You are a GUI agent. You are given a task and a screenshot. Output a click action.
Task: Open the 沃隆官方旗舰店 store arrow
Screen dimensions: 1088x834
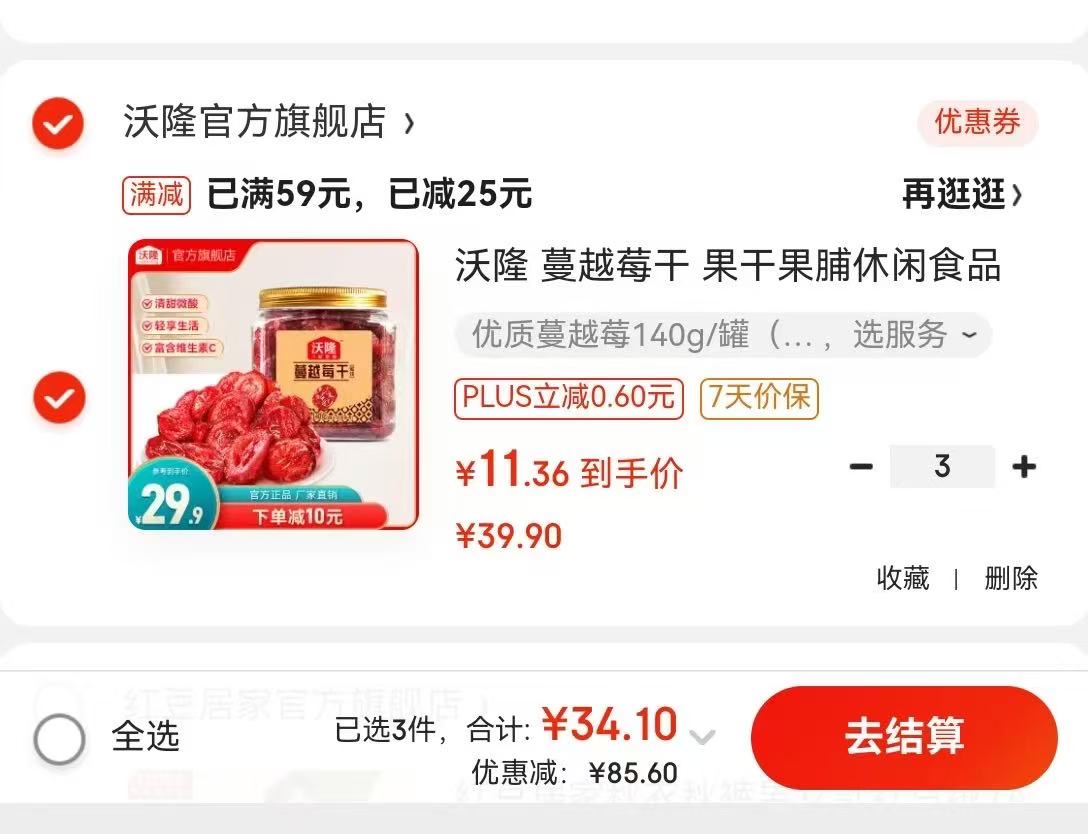pyautogui.click(x=409, y=124)
